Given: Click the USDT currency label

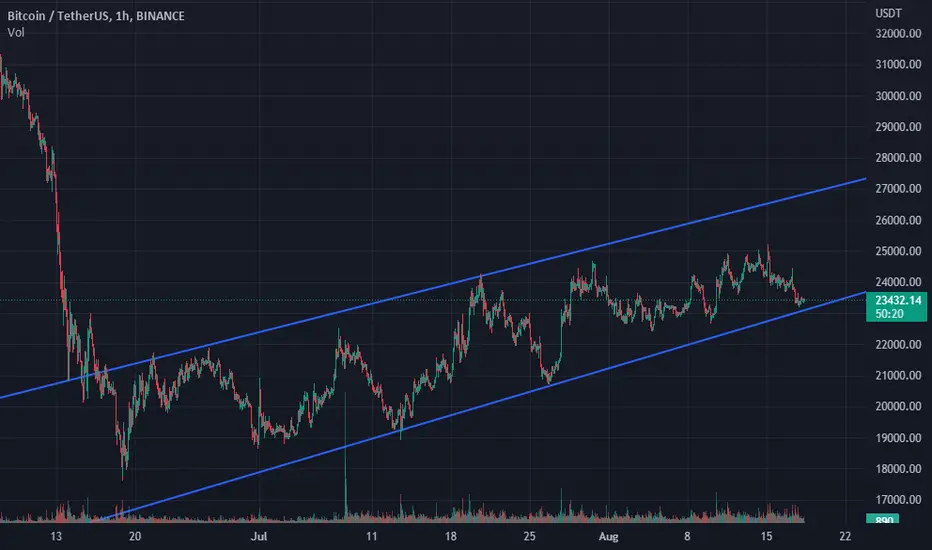Looking at the screenshot, I should (x=888, y=13).
